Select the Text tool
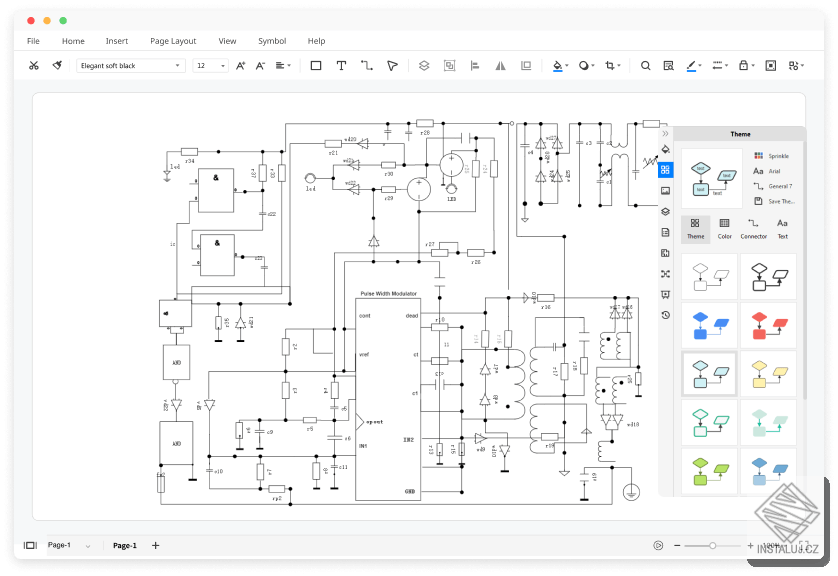 tap(340, 65)
